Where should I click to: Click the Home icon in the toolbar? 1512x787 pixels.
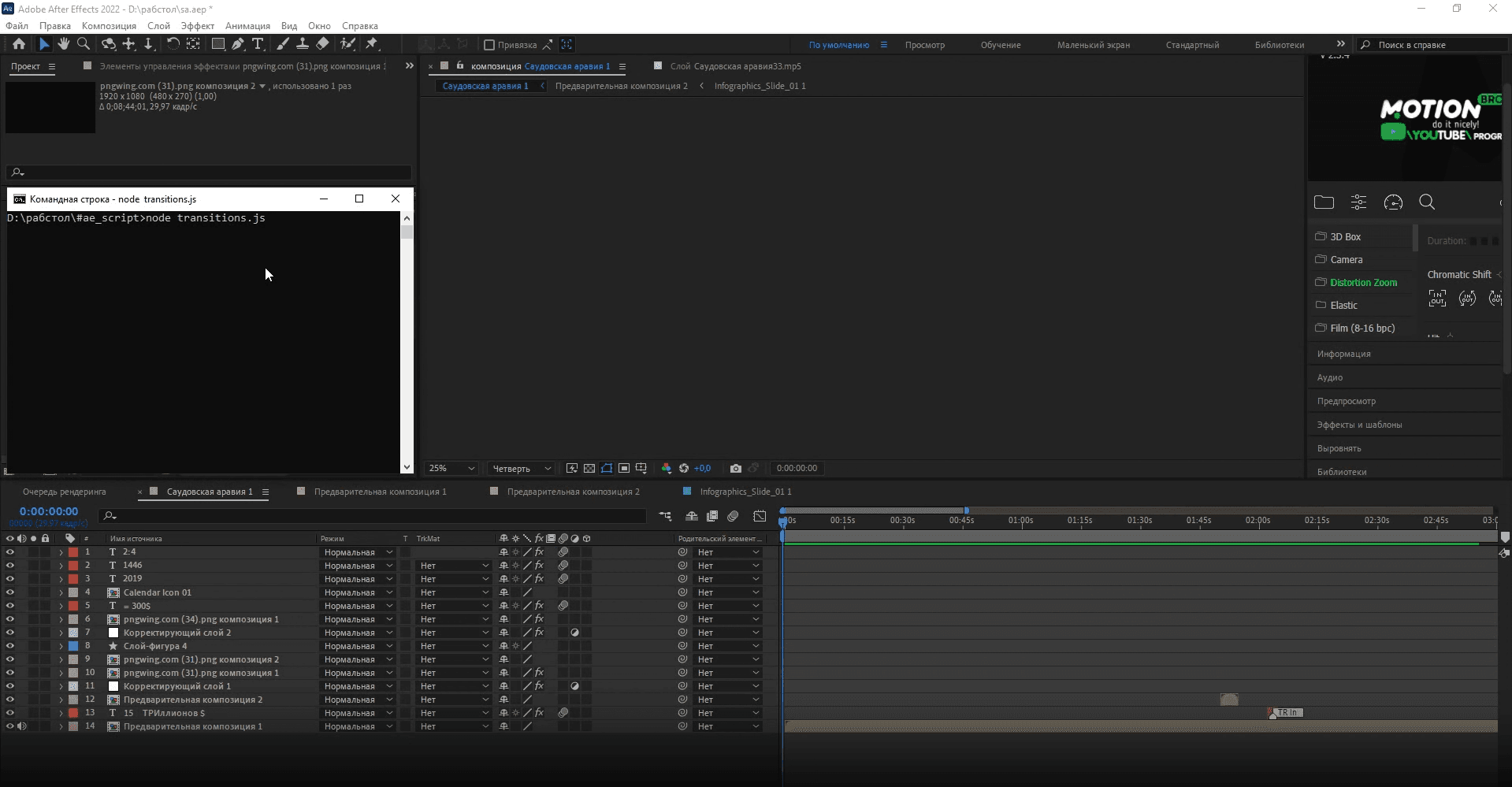[x=19, y=44]
